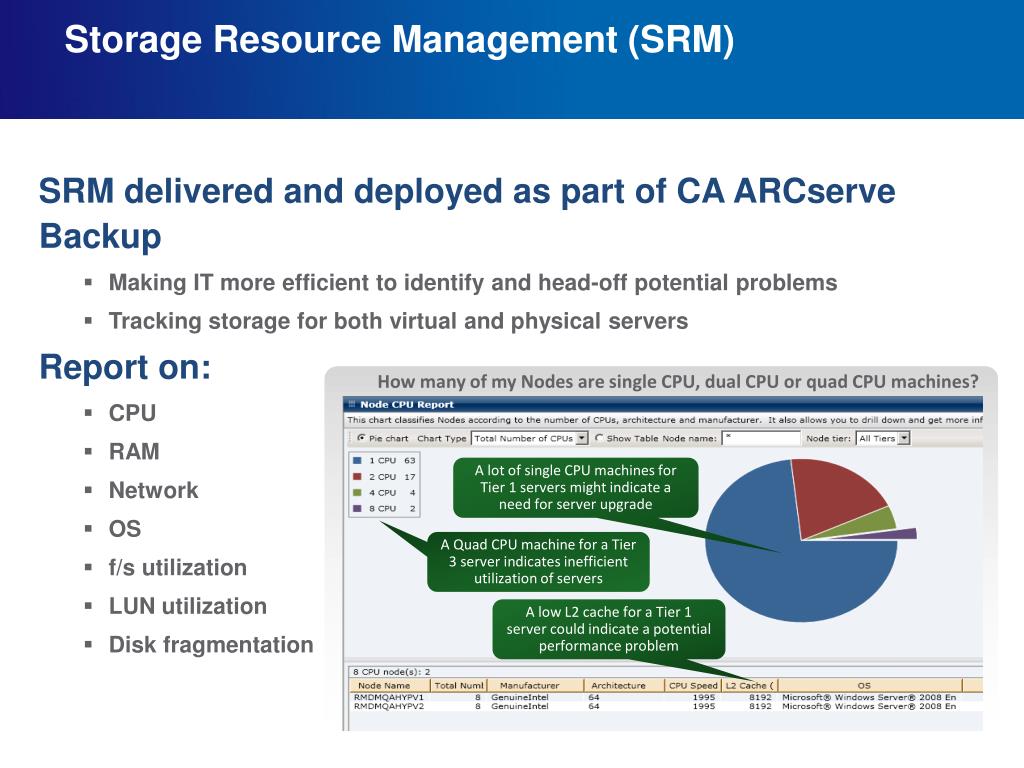1024x768 pixels.
Task: Click the Node CPU Report title text
Action: pos(407,404)
